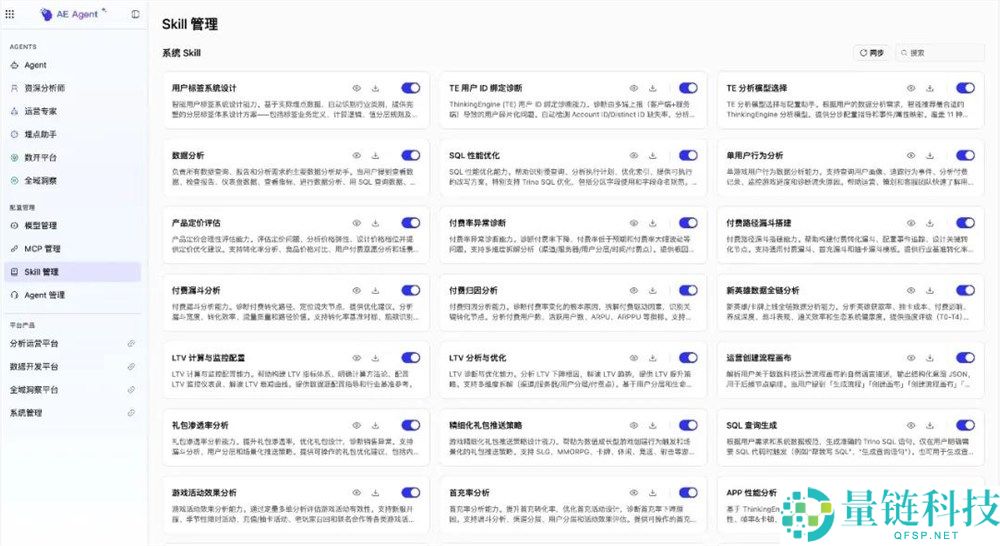
Task: Disable the 数据分析 skill switch
Action: (x=411, y=156)
